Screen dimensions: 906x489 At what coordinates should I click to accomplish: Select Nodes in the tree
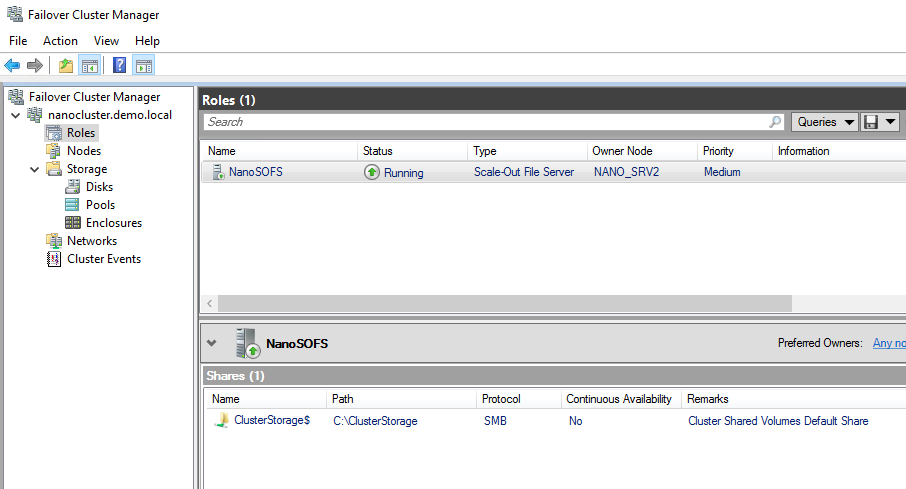tap(84, 151)
